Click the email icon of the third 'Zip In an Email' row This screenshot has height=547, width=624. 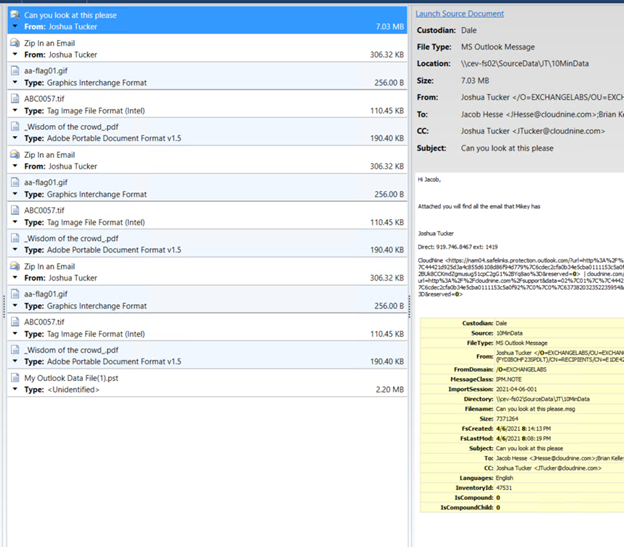(15, 266)
